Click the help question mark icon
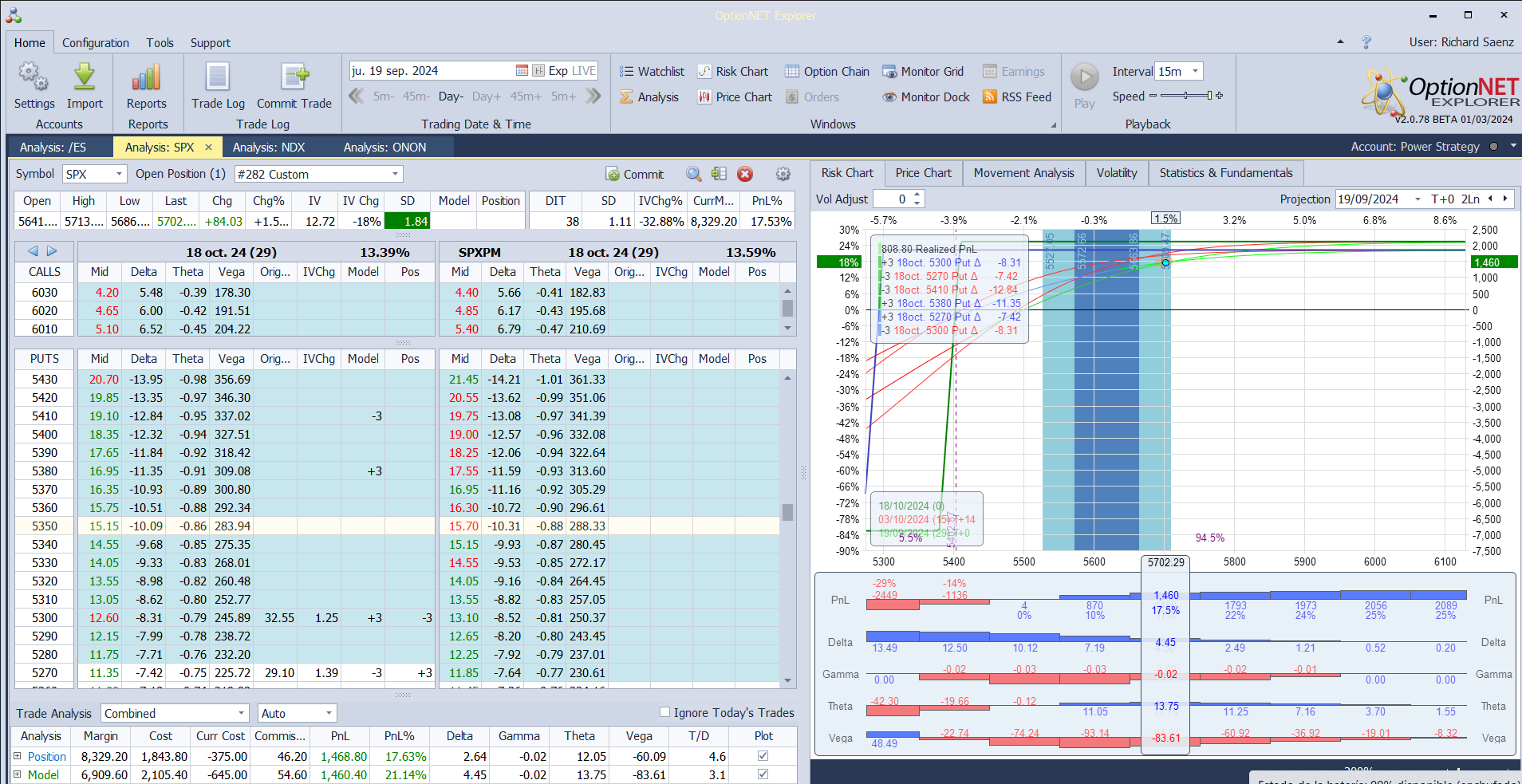Screen dimensions: 1522x784 [1366, 42]
